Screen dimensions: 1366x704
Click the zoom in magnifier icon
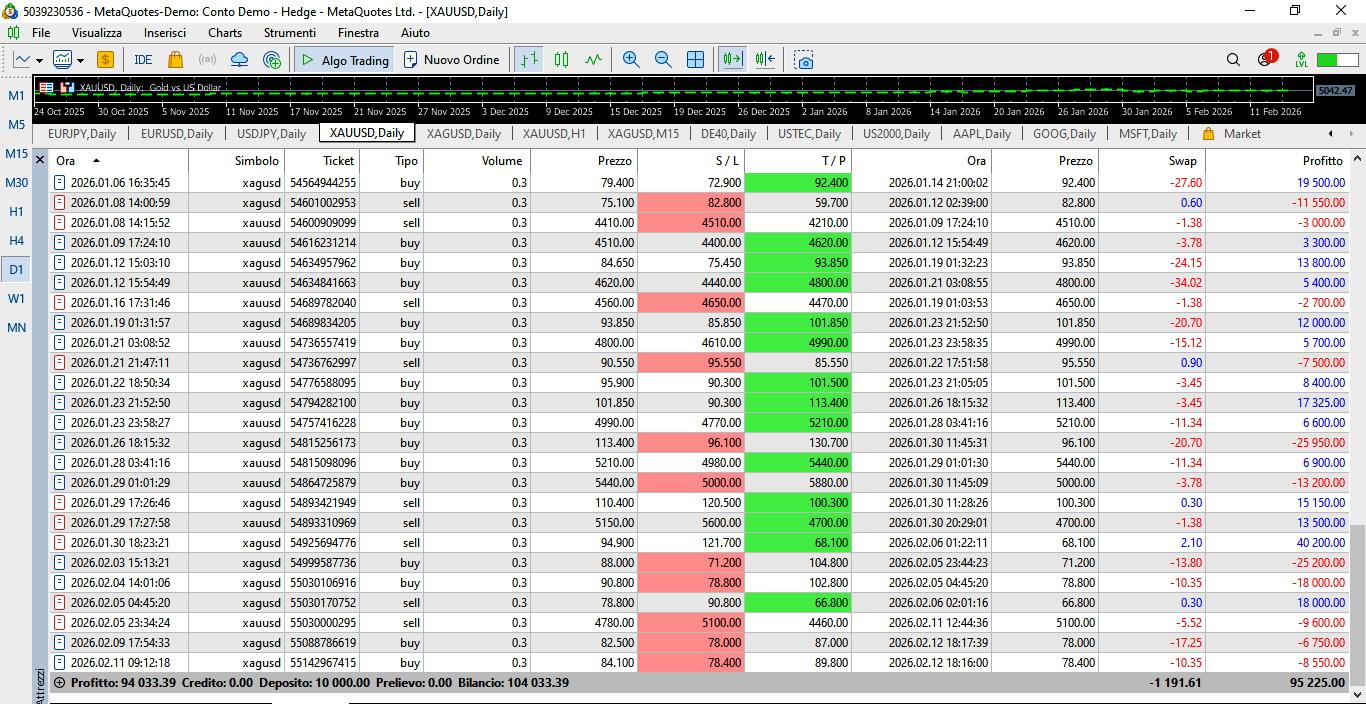(630, 60)
